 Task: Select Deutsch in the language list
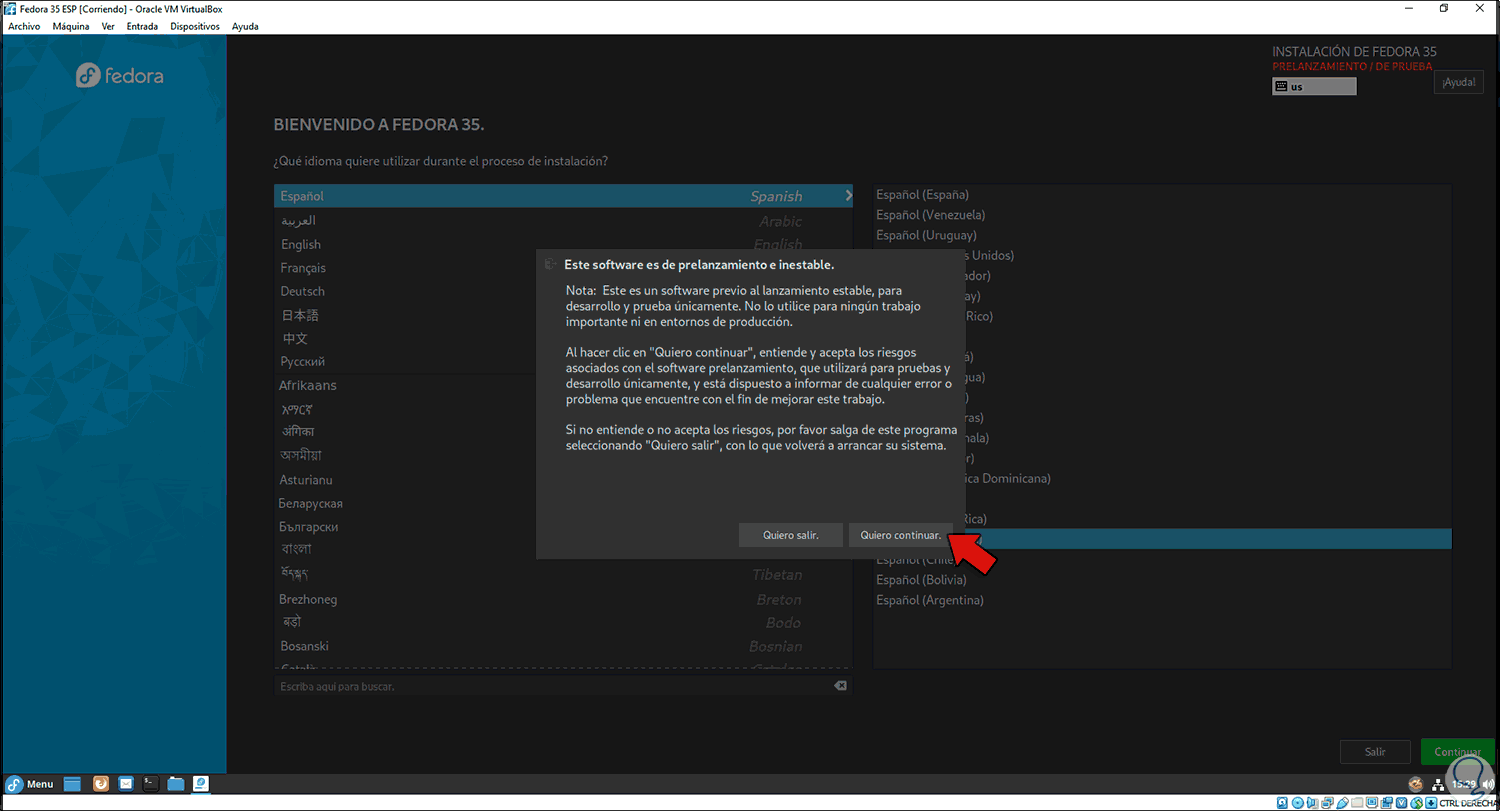[x=563, y=291]
